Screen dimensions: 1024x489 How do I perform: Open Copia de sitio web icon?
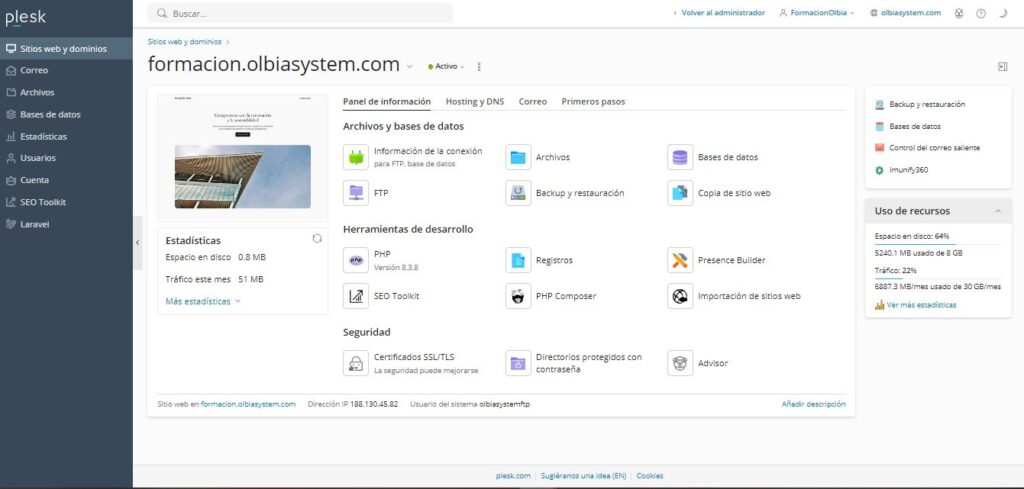click(x=680, y=193)
